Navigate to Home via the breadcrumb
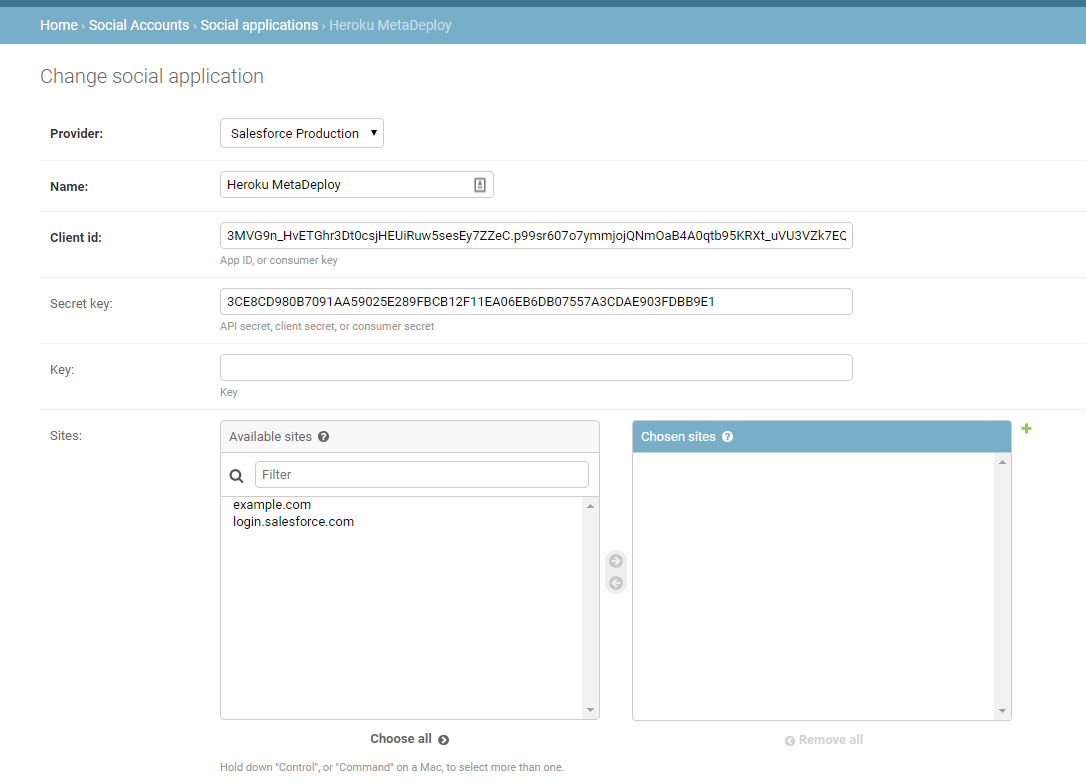 (58, 24)
